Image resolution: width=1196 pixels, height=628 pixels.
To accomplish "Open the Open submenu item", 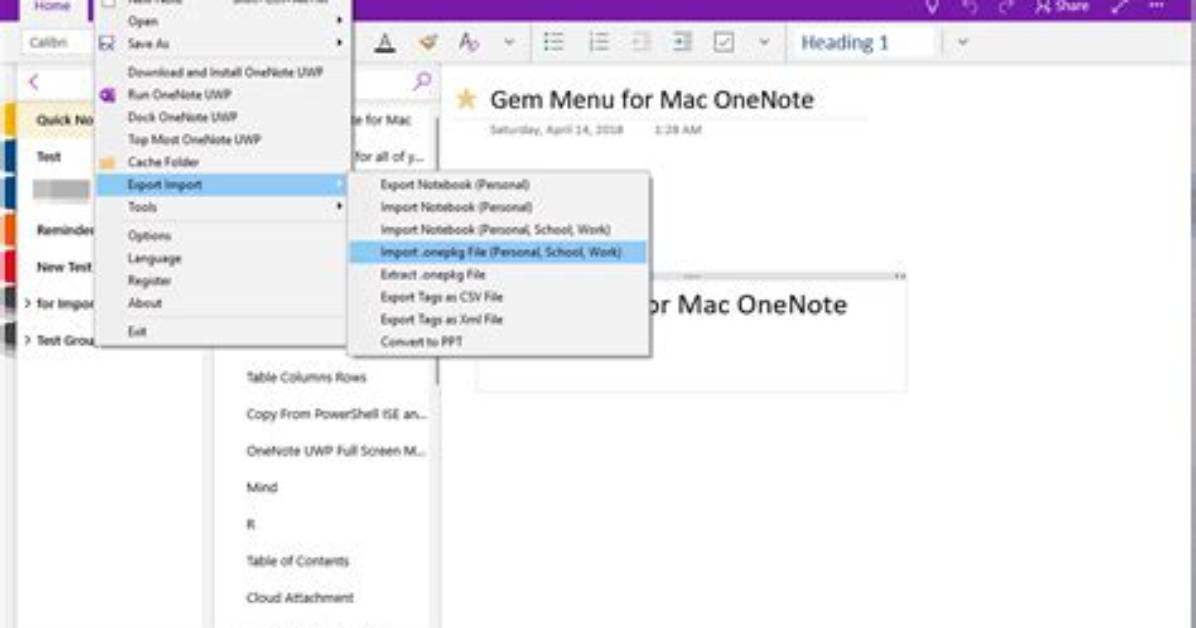I will tap(223, 21).
